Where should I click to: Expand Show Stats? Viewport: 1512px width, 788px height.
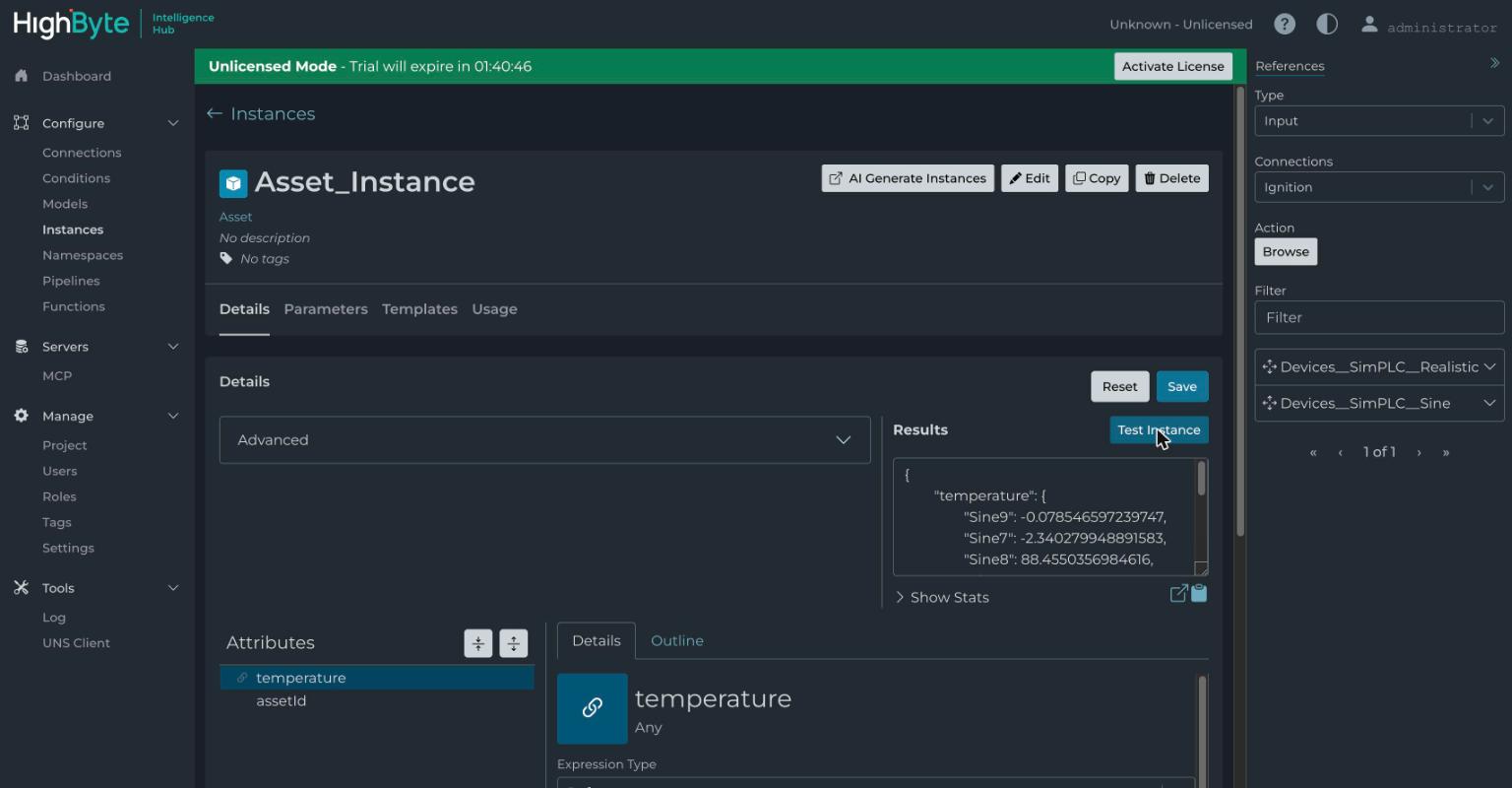point(942,597)
